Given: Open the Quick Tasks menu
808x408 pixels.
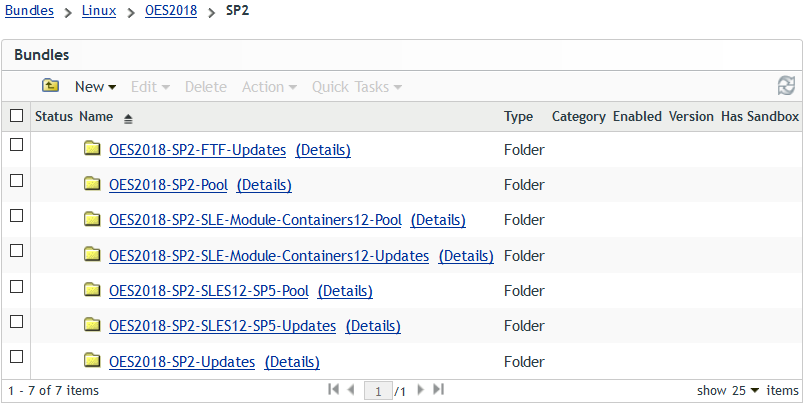Looking at the screenshot, I should point(357,87).
